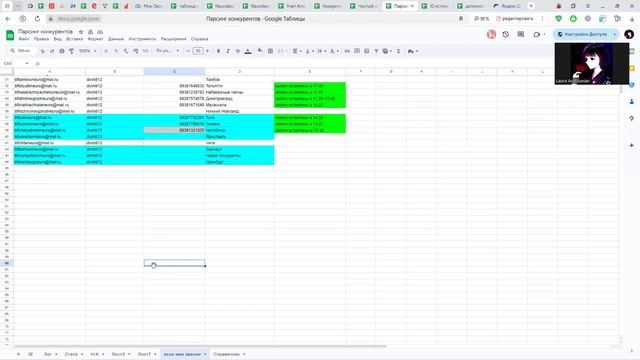Click the Настройки Доступа share button
Screen dimensions: 640x360
[583, 35]
